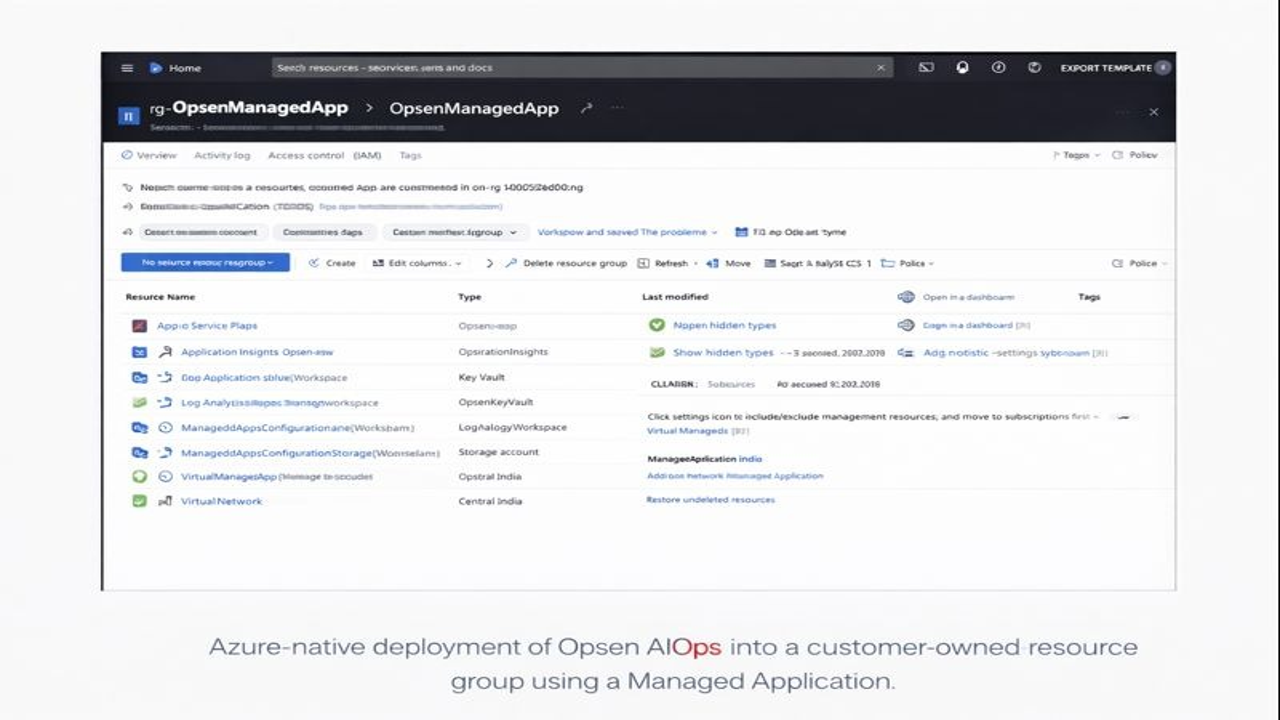Screen dimensions: 1280x720
Task: Click the Move toolbar icon
Action: (x=712, y=263)
